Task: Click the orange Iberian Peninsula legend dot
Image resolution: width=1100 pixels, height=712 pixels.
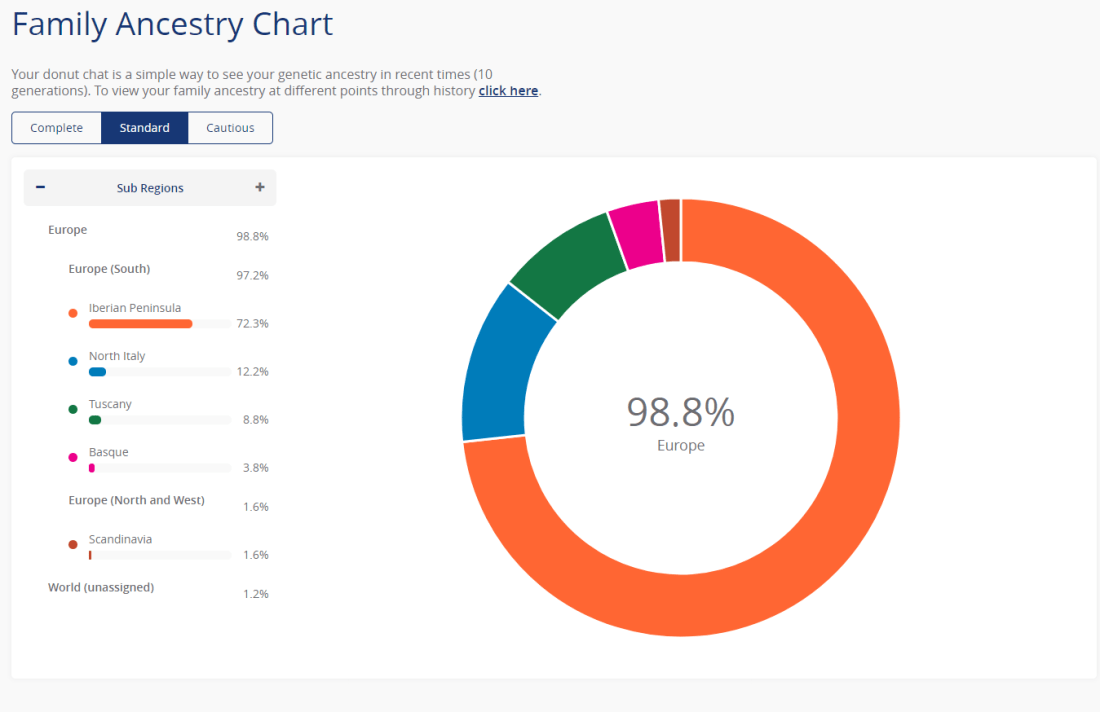Action: [73, 313]
